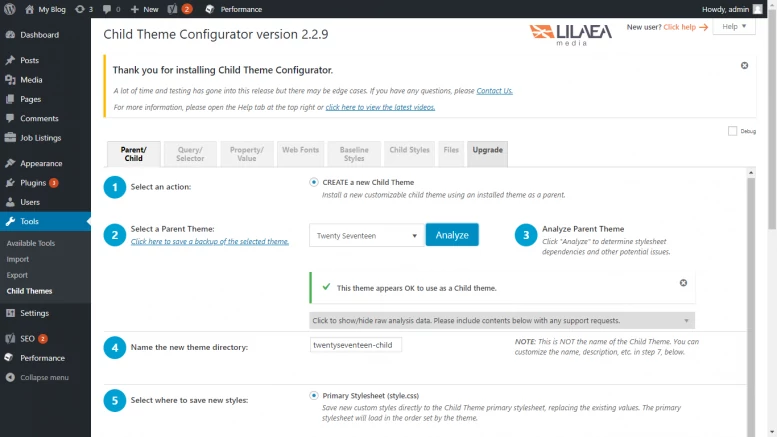Click the Dashboard icon in sidebar
This screenshot has width=777, height=437.
[10, 35]
